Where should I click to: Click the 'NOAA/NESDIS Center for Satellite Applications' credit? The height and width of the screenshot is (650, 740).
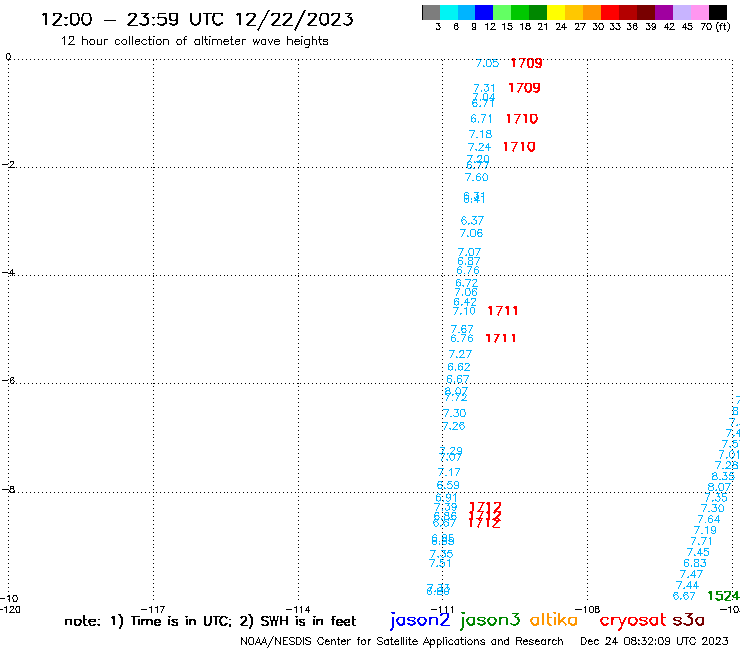(362, 641)
